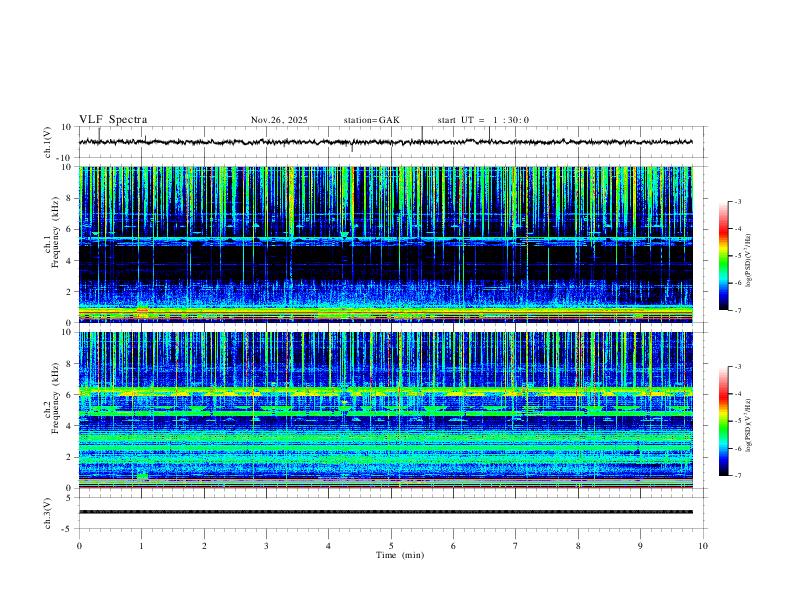The width and height of the screenshot is (792, 612).
Task: Click the 5 minute tick on time axis
Action: point(391,546)
